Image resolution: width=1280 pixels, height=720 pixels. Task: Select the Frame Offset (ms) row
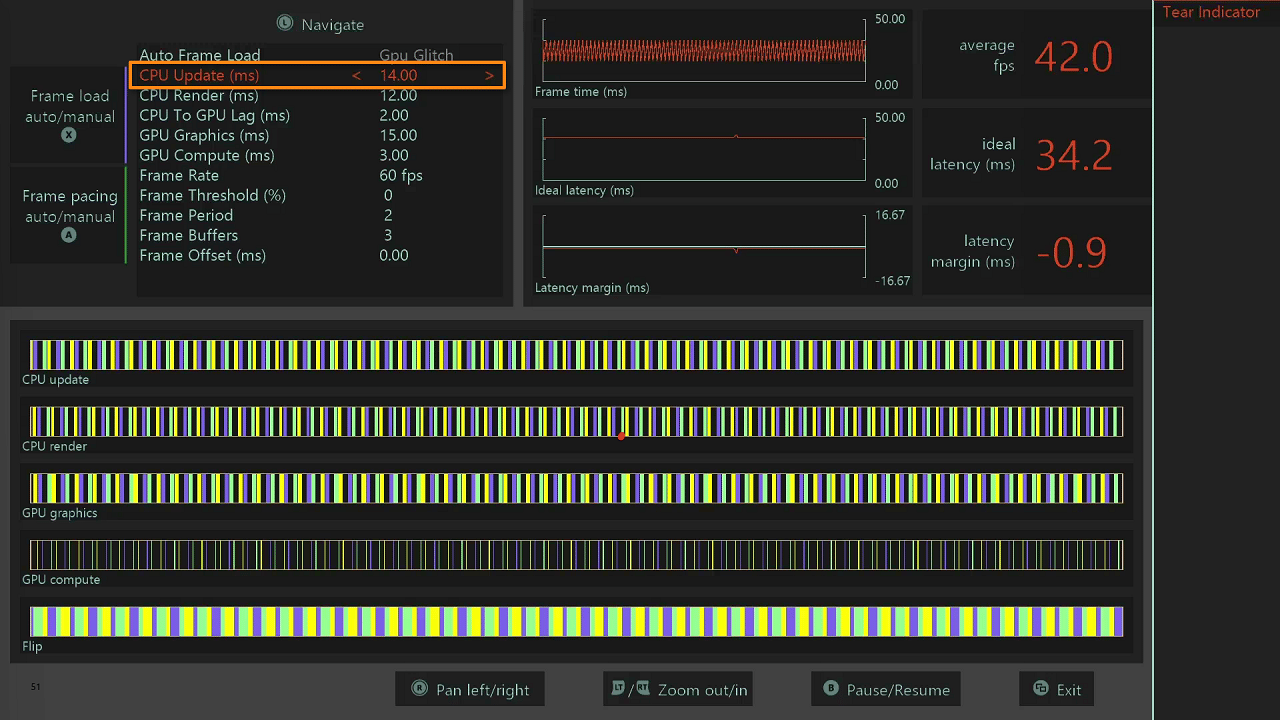click(x=320, y=255)
